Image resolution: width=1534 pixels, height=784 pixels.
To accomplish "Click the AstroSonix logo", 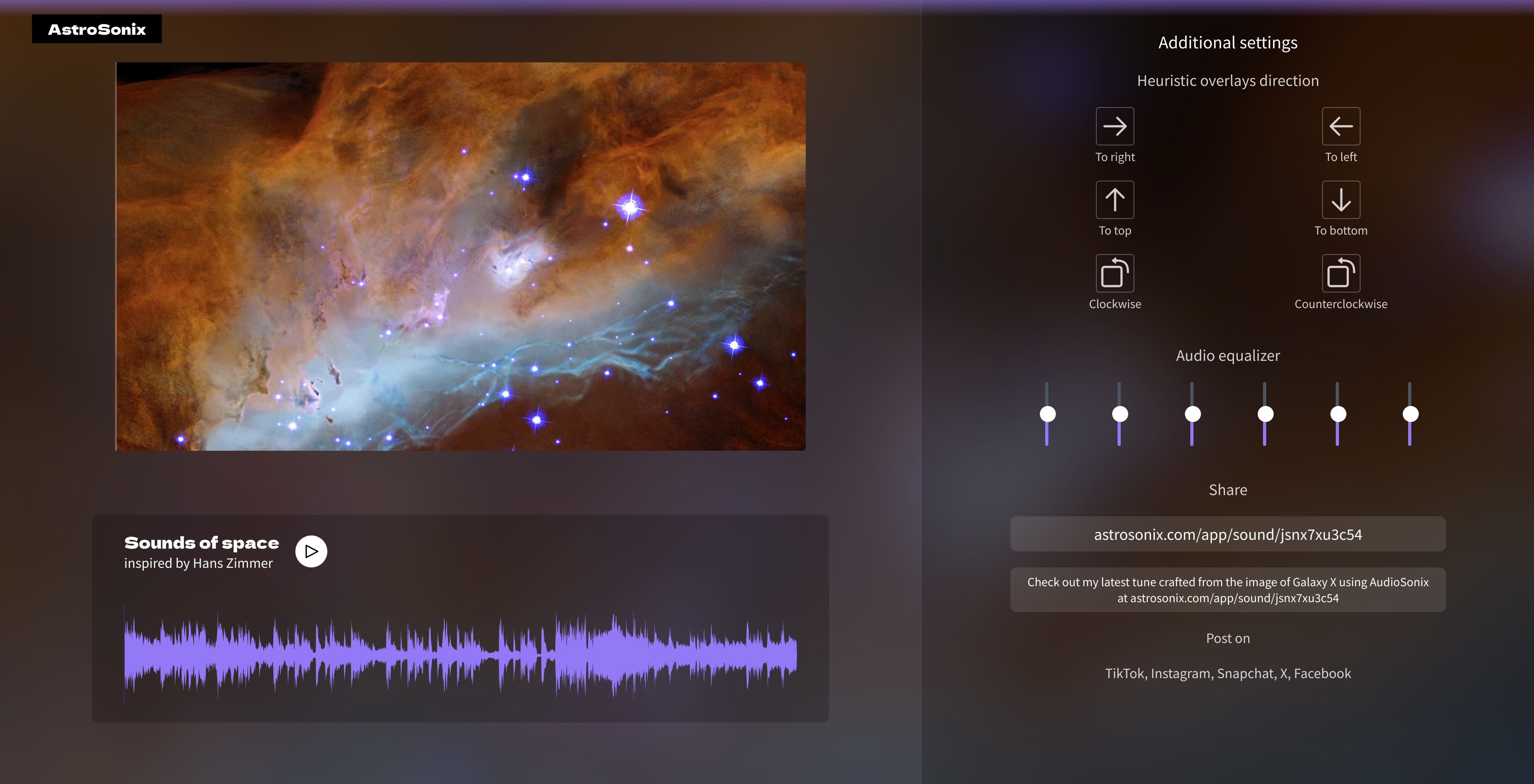I will pos(96,29).
